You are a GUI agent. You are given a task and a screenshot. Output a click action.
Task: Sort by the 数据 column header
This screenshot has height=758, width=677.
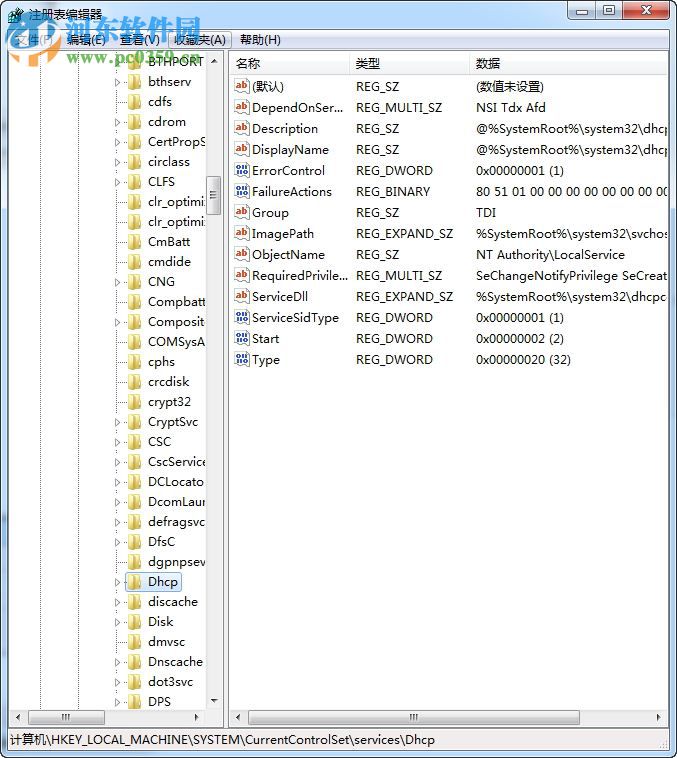pyautogui.click(x=568, y=63)
